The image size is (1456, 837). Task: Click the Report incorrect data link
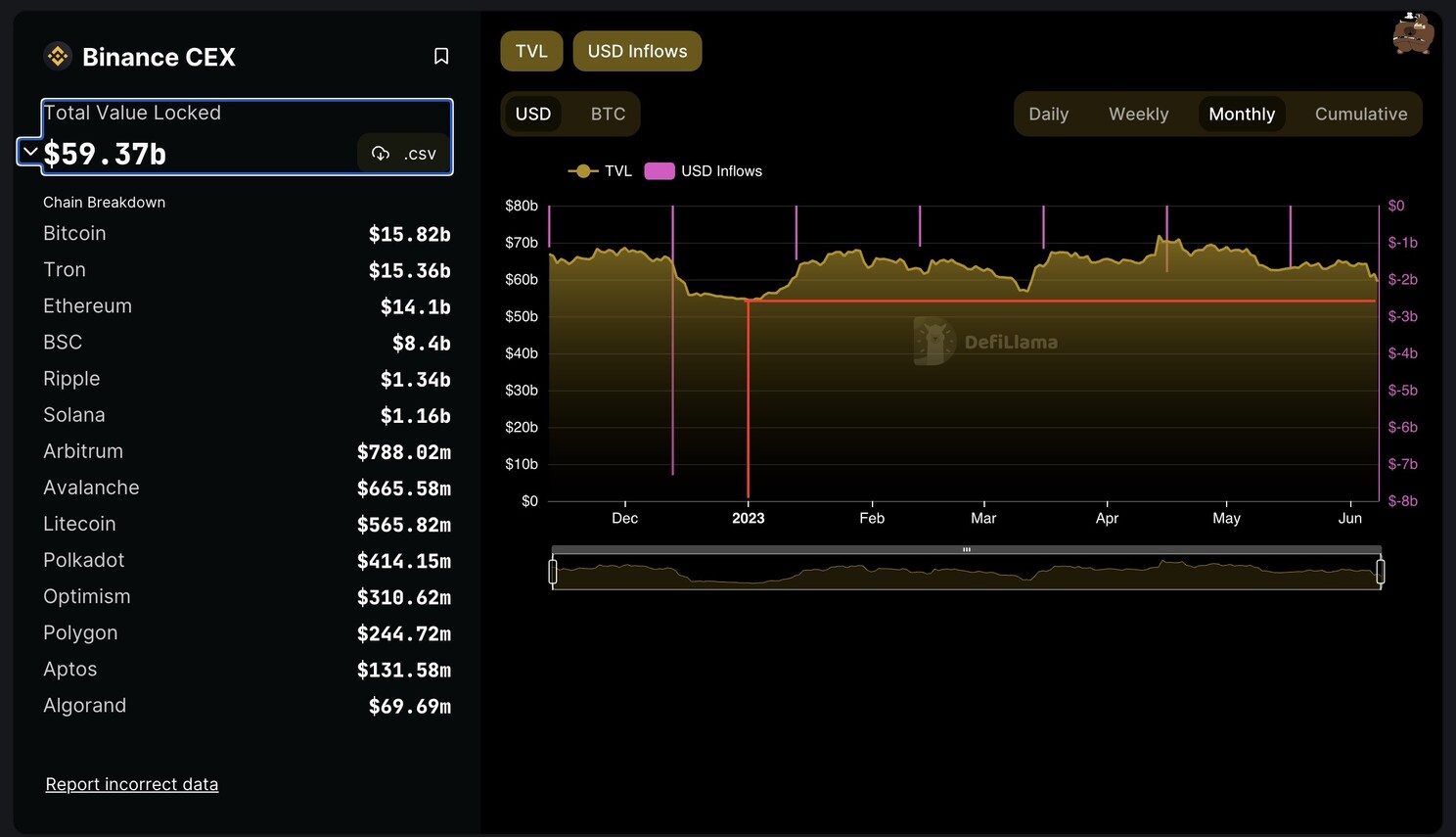[x=132, y=784]
